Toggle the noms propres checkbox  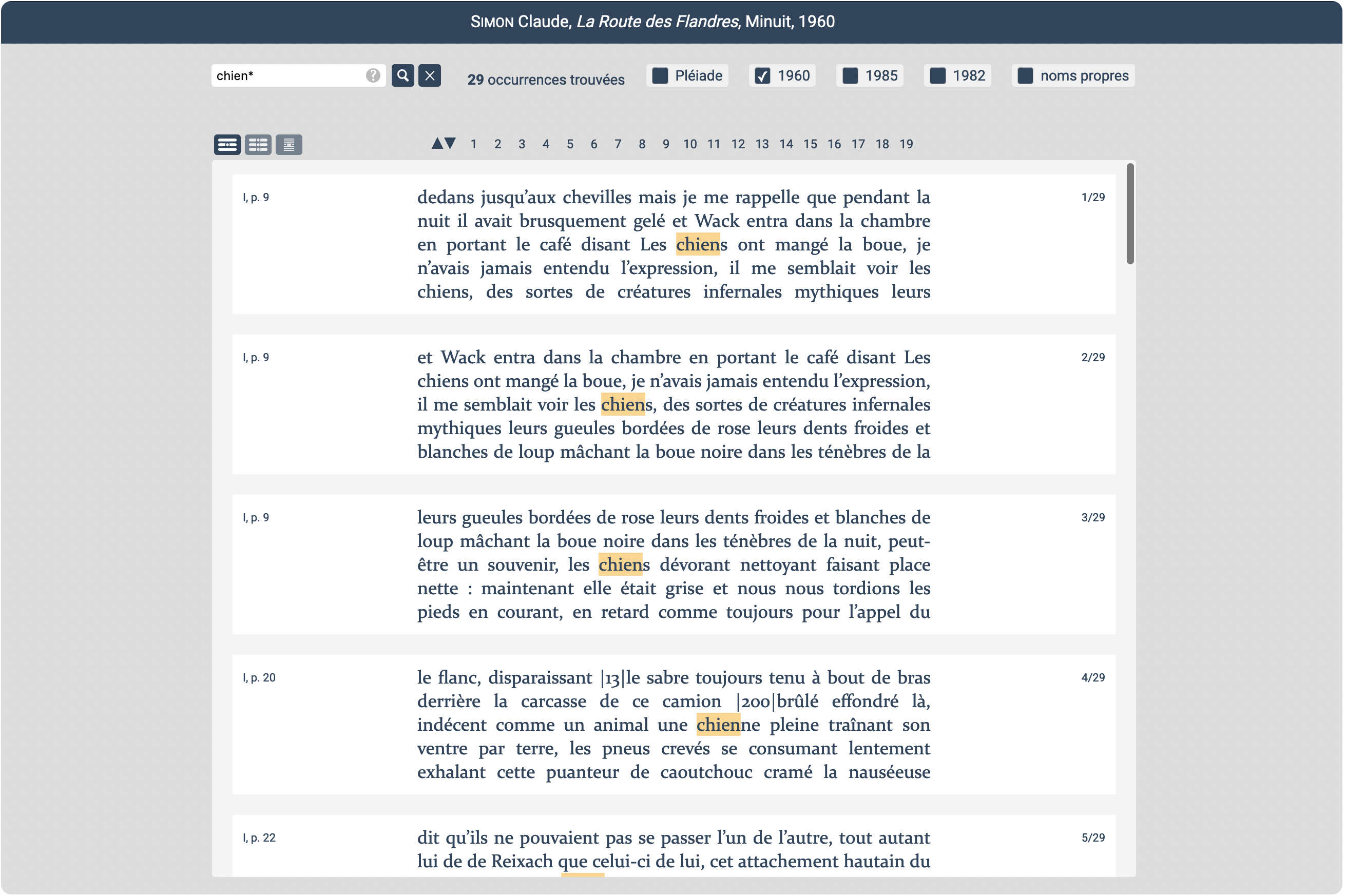tap(1025, 75)
